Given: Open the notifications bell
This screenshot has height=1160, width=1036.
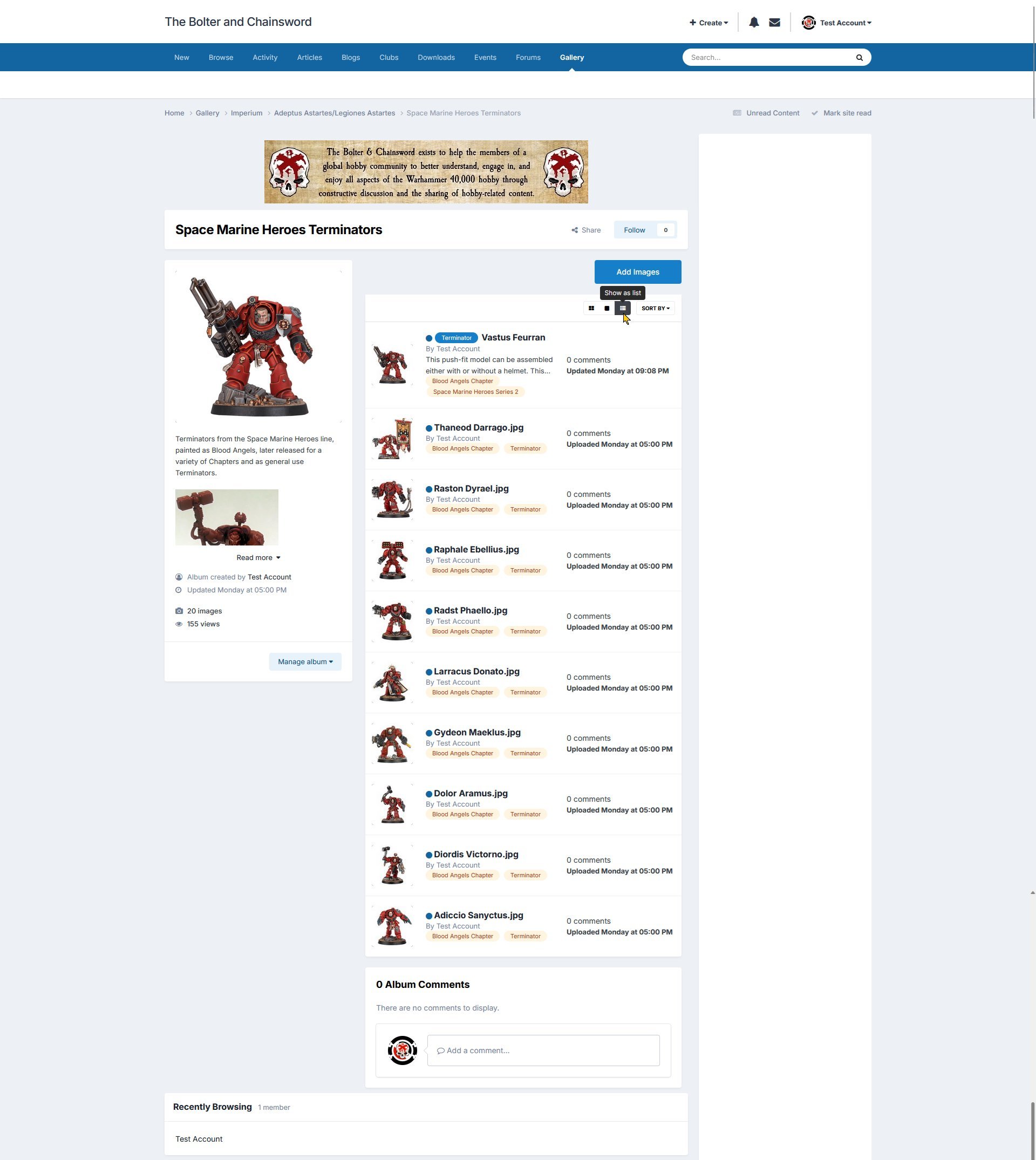Looking at the screenshot, I should click(754, 23).
